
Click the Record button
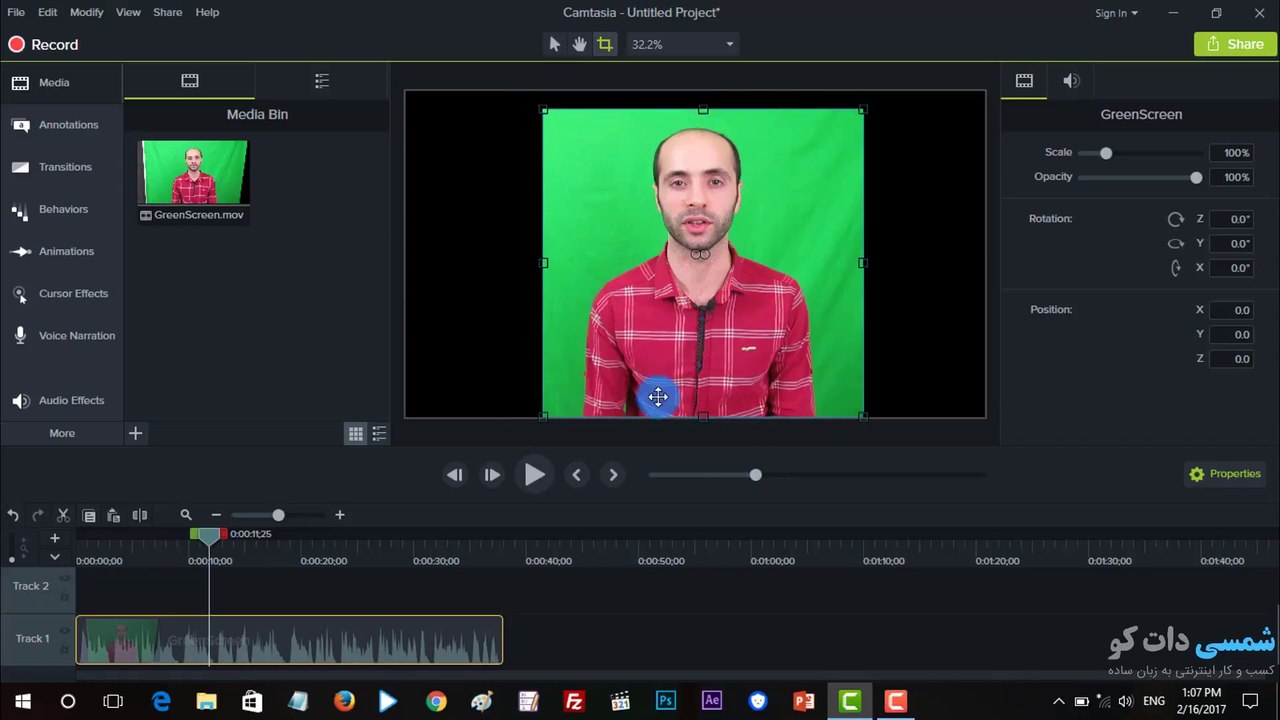pyautogui.click(x=43, y=44)
